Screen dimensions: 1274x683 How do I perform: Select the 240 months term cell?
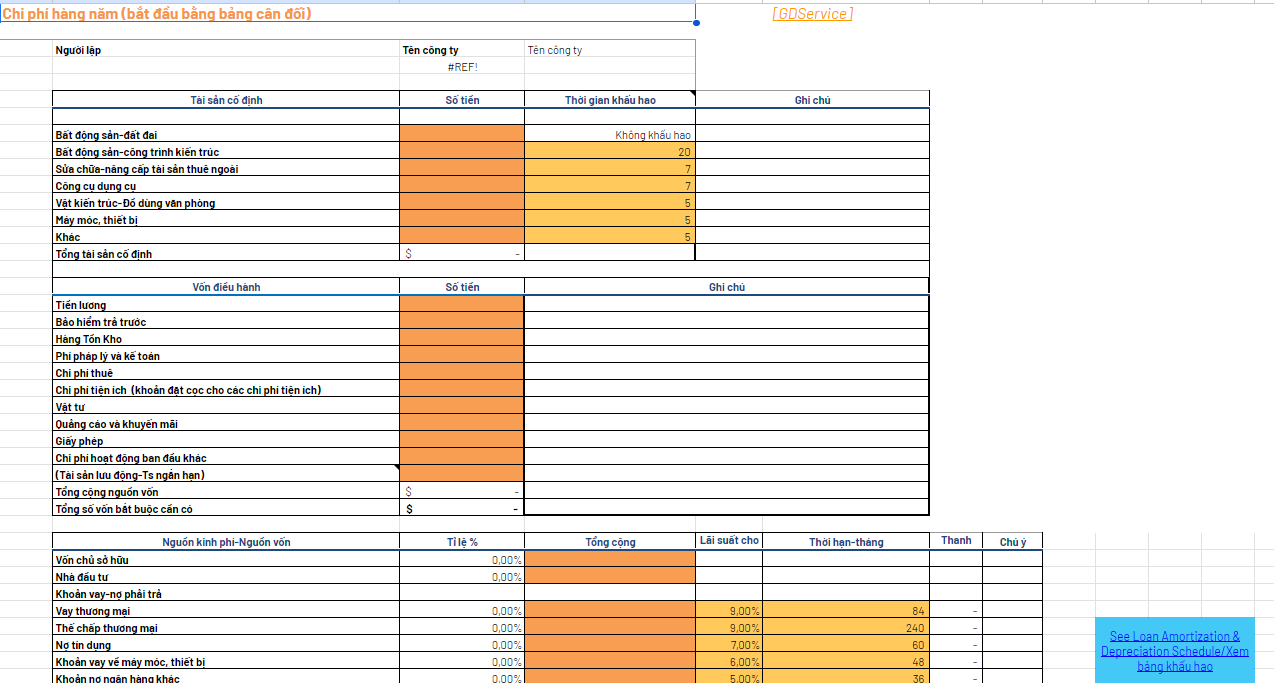[x=846, y=628]
